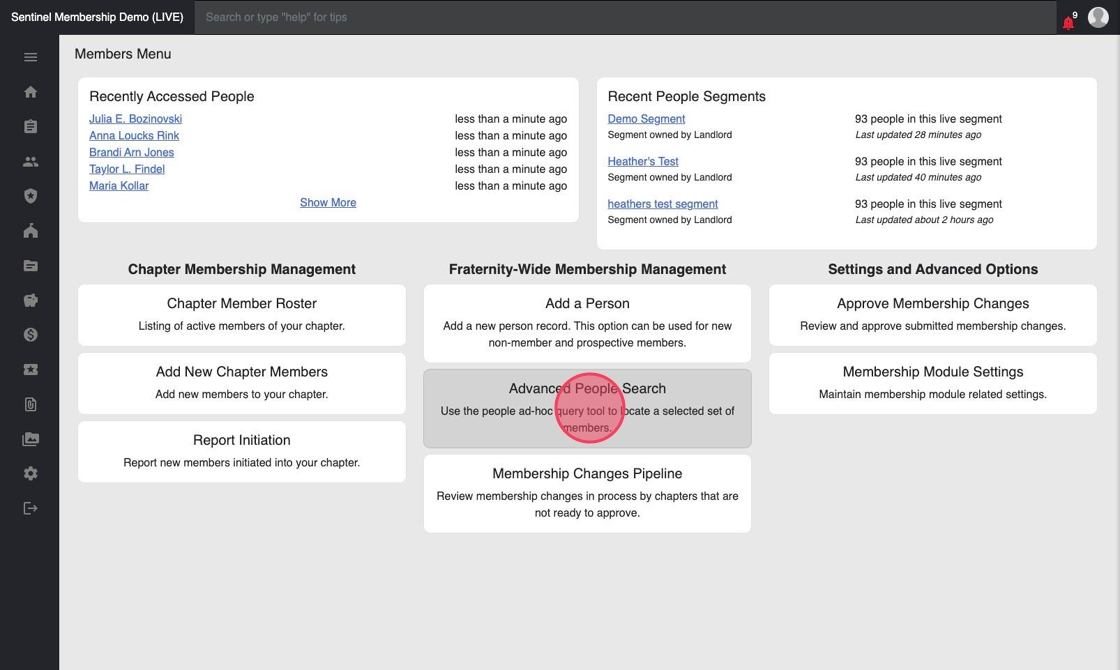
Task: Show More recently accessed people
Action: coord(328,203)
